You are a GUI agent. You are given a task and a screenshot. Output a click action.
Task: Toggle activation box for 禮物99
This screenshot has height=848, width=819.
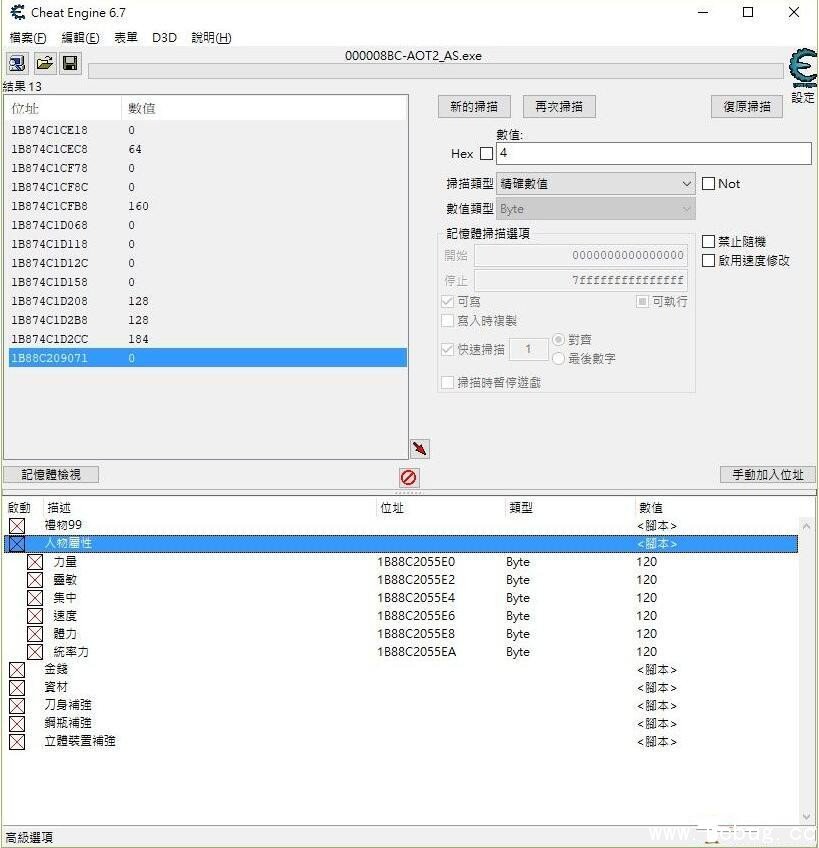pyautogui.click(x=17, y=526)
